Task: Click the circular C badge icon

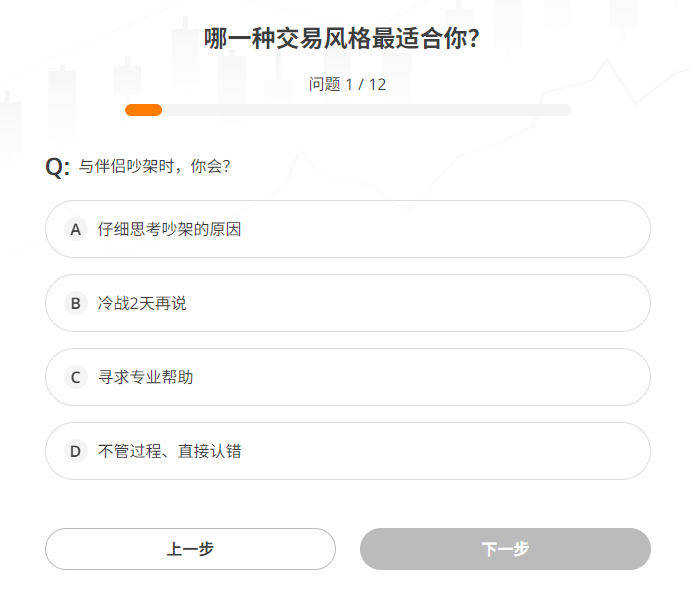Action: pos(76,377)
